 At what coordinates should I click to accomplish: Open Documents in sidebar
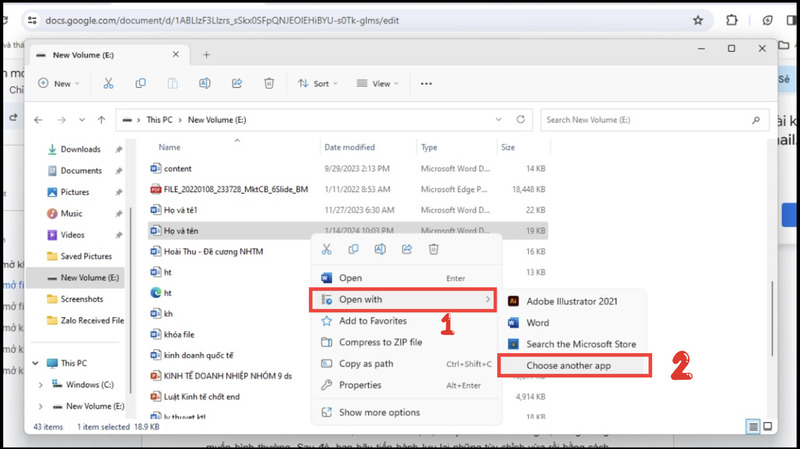click(x=76, y=171)
